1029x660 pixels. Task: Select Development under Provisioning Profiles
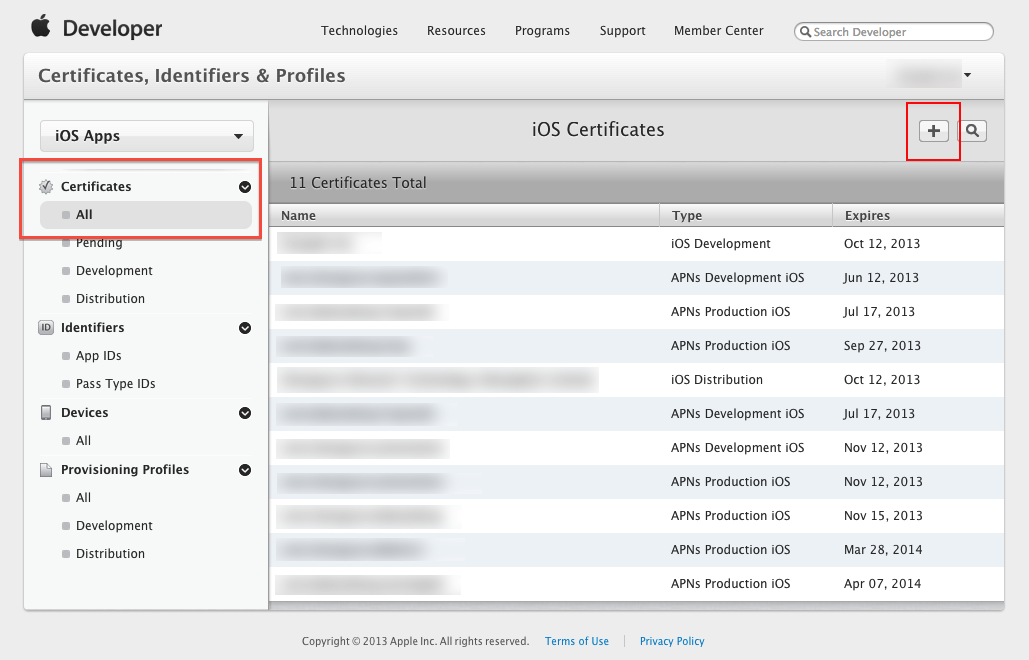114,526
